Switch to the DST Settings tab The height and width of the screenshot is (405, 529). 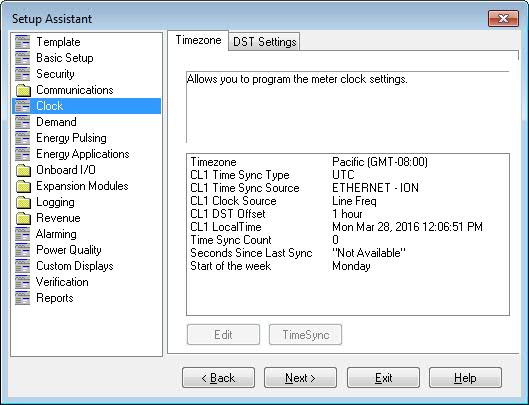point(264,42)
